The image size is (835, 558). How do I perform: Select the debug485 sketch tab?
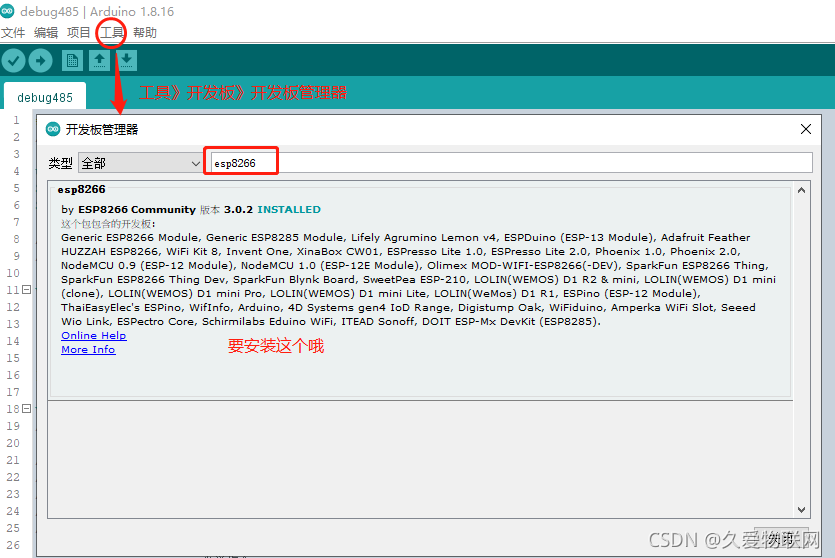coord(45,97)
